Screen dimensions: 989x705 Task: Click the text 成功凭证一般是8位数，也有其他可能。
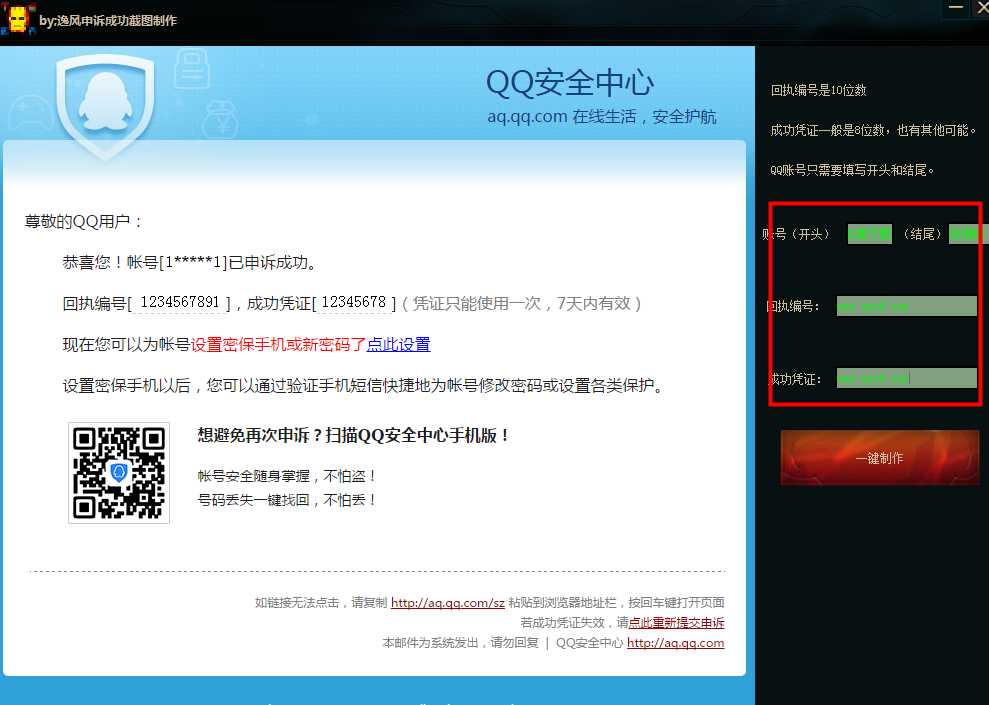pos(874,131)
